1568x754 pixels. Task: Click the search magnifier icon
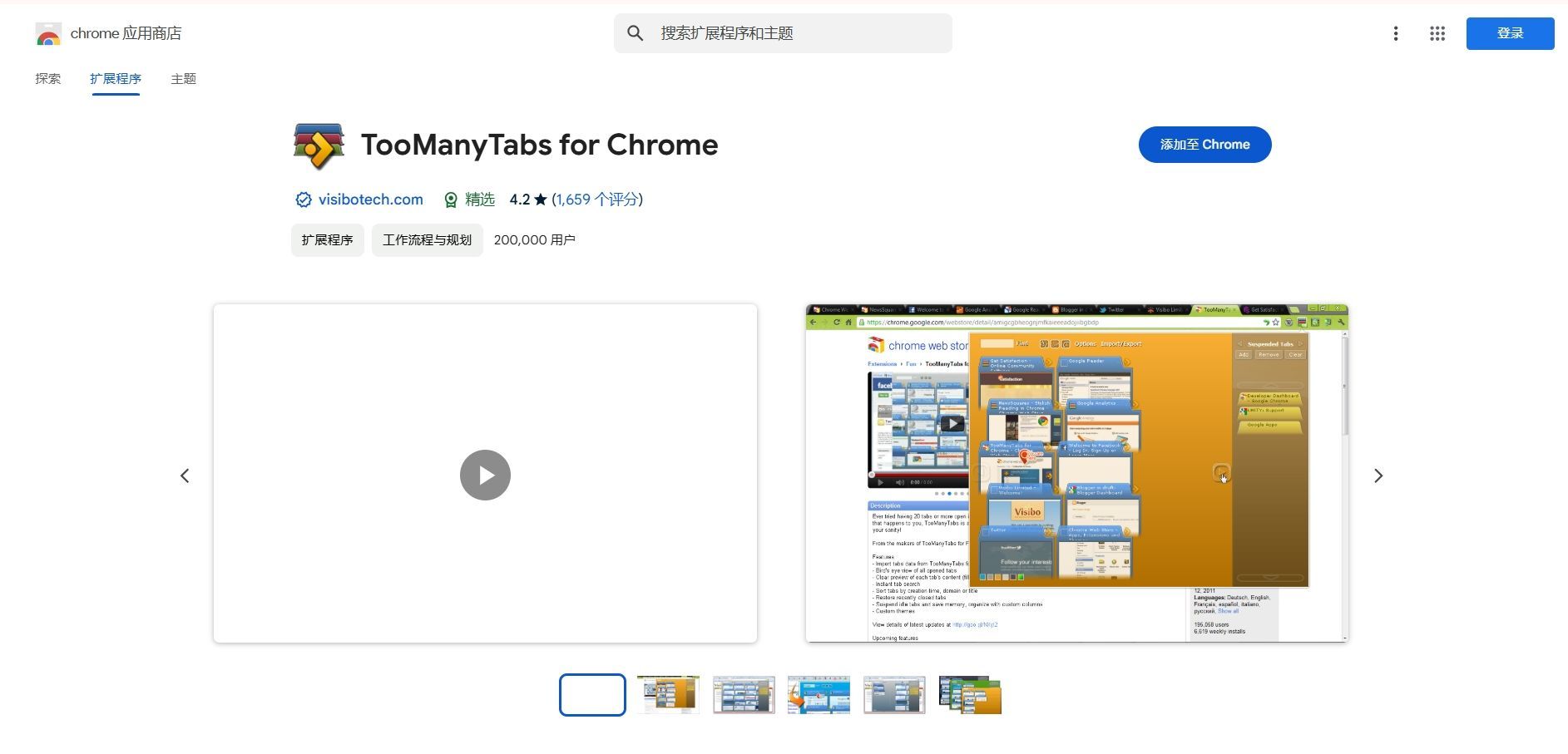[635, 33]
